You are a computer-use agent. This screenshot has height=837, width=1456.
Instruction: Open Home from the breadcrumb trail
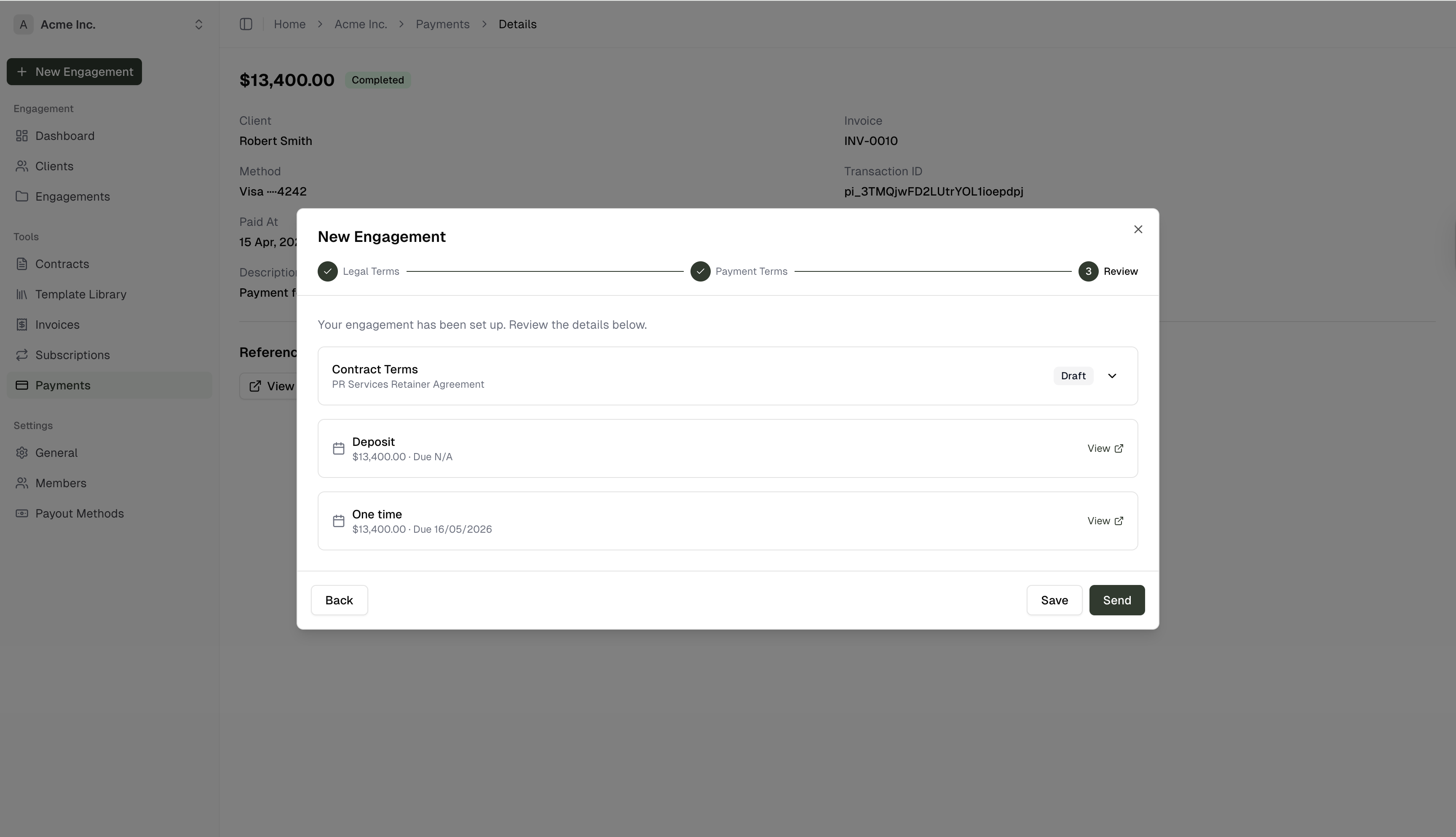pyautogui.click(x=289, y=24)
